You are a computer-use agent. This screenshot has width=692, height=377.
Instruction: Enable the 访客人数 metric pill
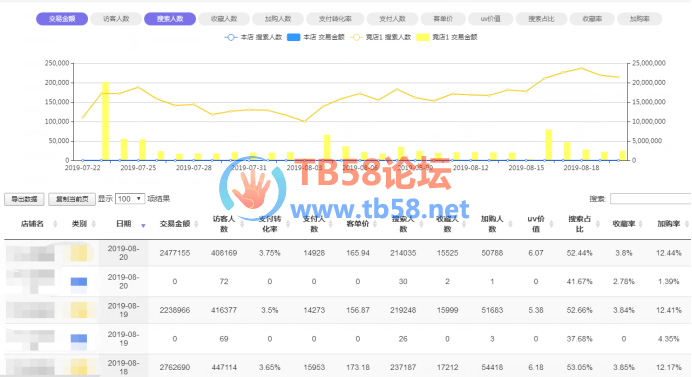[116, 19]
